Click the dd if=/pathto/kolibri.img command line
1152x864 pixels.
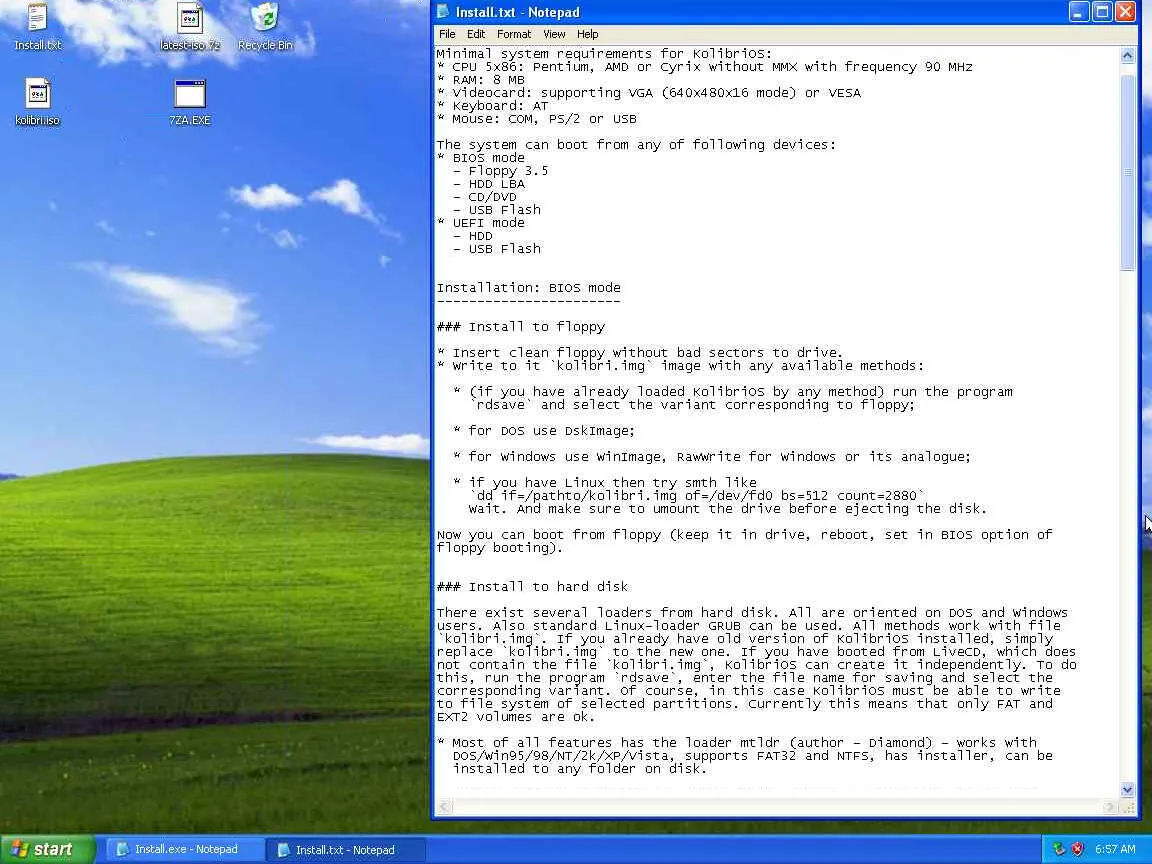pyautogui.click(x=696, y=496)
